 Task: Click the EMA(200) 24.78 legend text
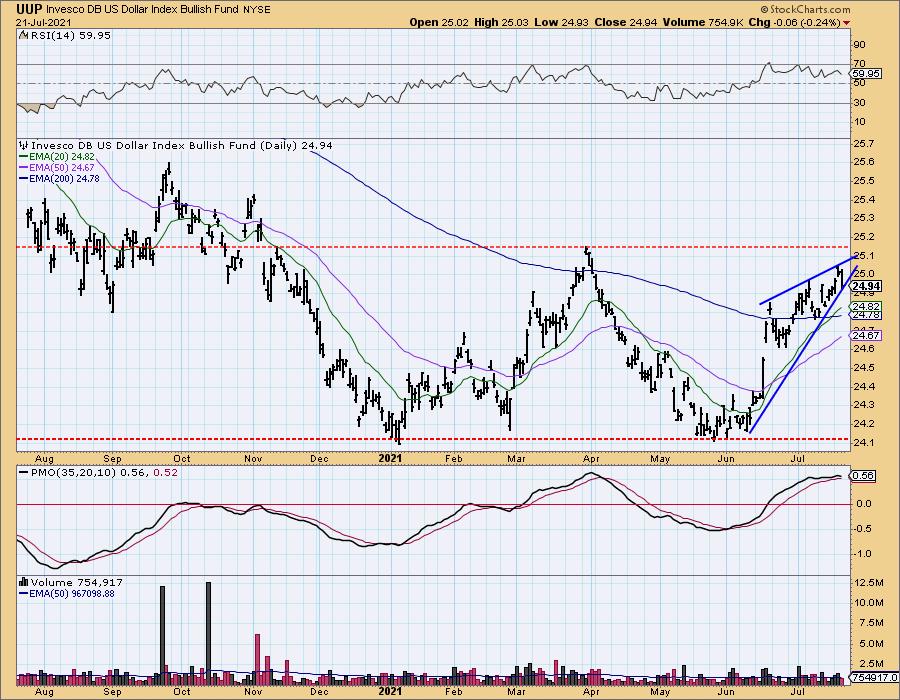click(x=64, y=178)
